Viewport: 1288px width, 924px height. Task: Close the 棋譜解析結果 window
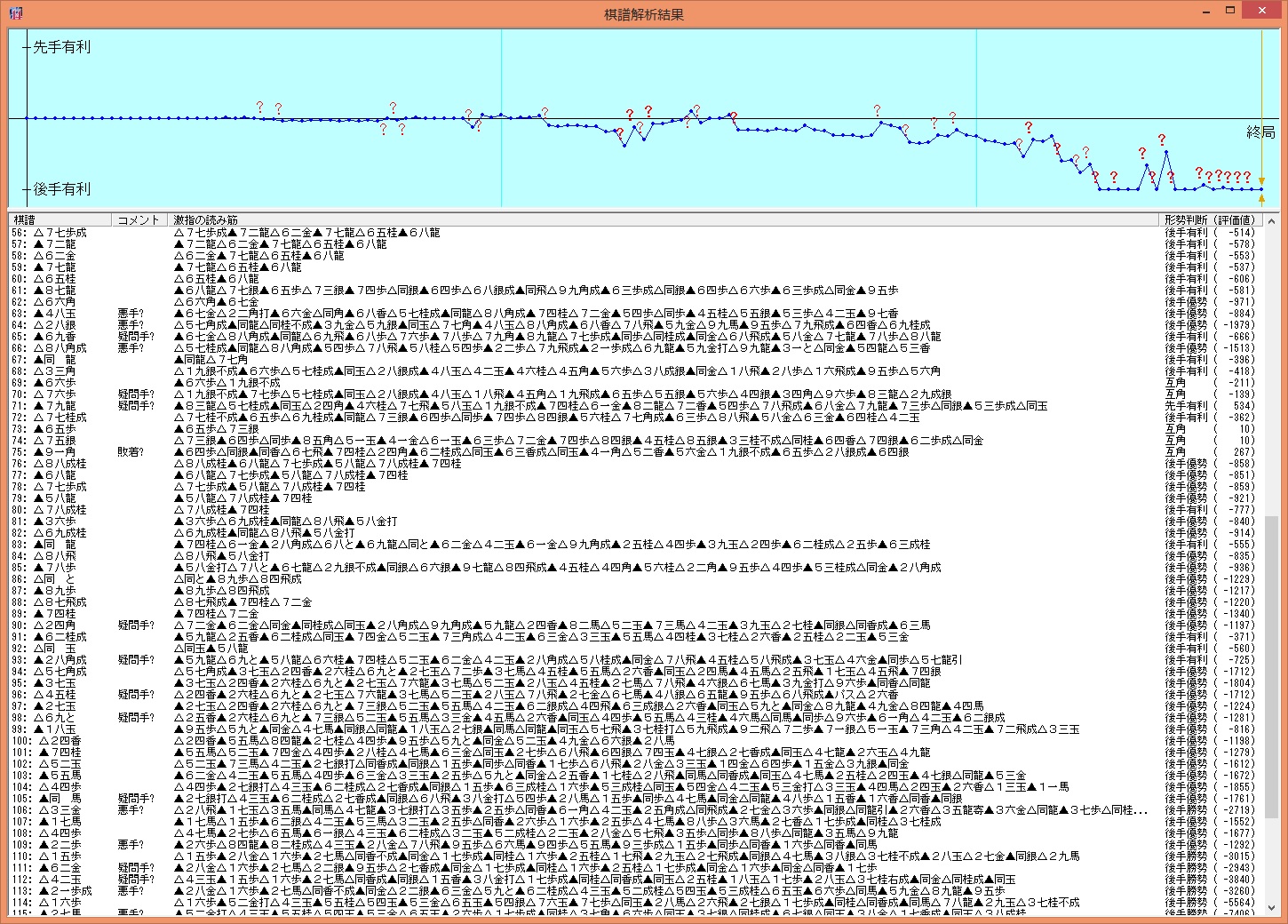coord(1264,12)
